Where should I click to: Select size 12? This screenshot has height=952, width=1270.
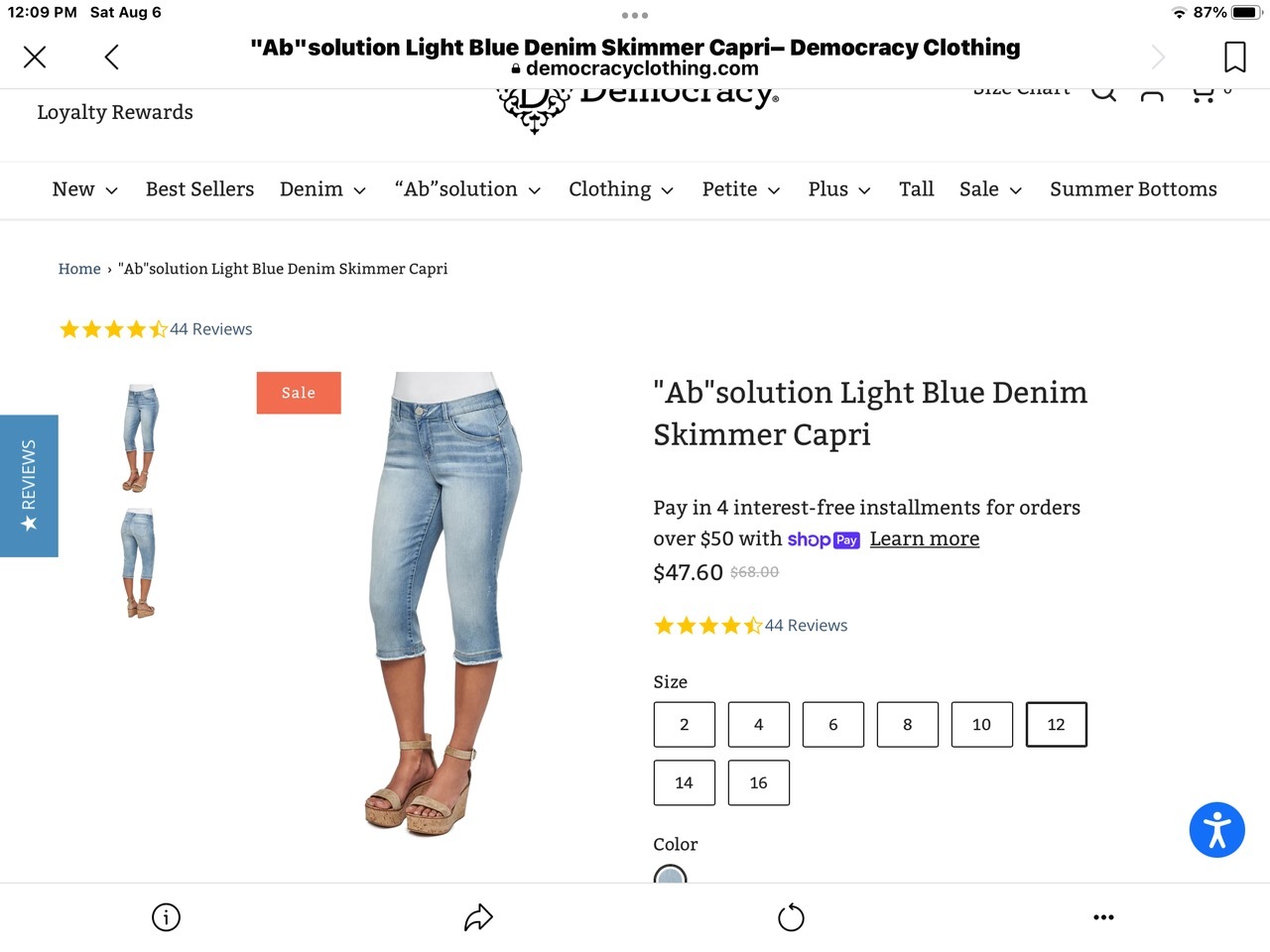(1056, 725)
